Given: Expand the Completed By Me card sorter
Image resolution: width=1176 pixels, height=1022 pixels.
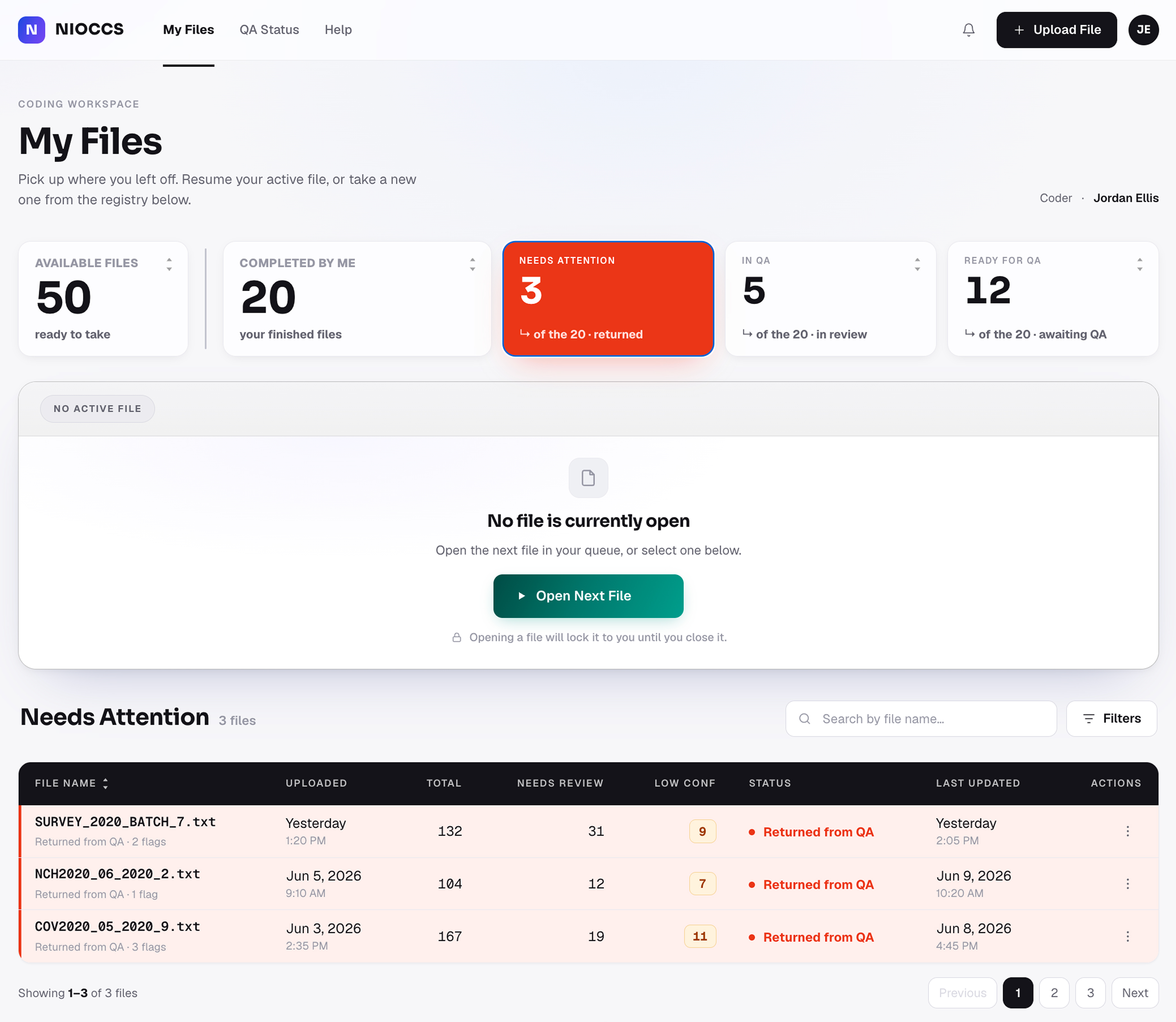Looking at the screenshot, I should coord(472,264).
